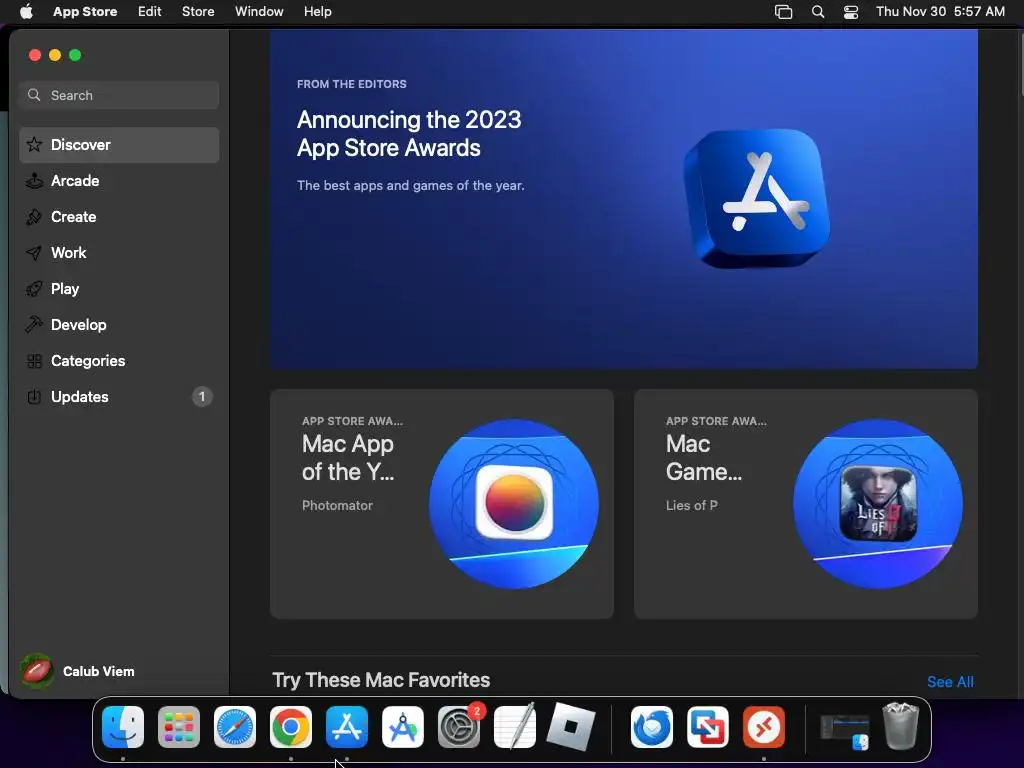Open TextEdit from the Dock
This screenshot has height=768, width=1024.
point(515,726)
